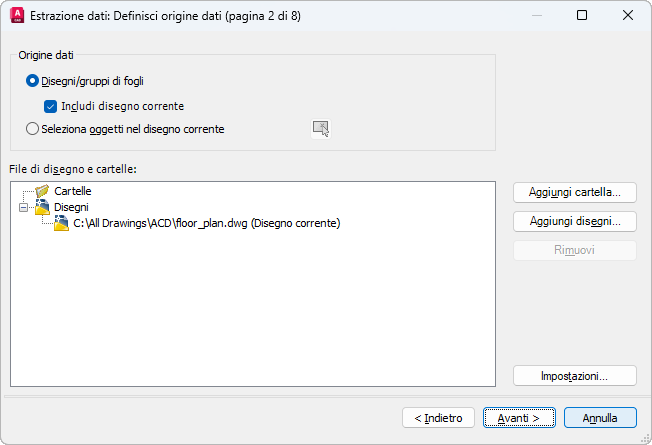
Task: Select the Cartelle tree item
Action: (x=73, y=190)
